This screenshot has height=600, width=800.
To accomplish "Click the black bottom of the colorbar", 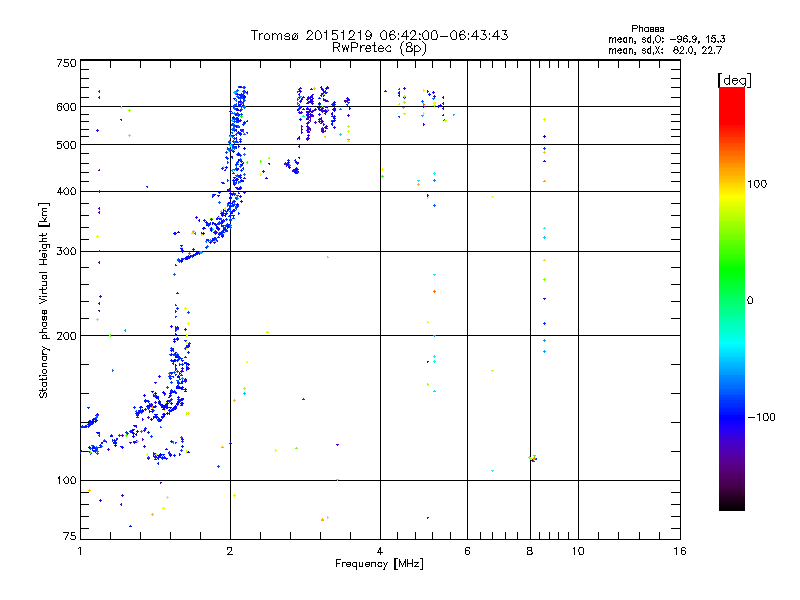I will click(x=732, y=503).
